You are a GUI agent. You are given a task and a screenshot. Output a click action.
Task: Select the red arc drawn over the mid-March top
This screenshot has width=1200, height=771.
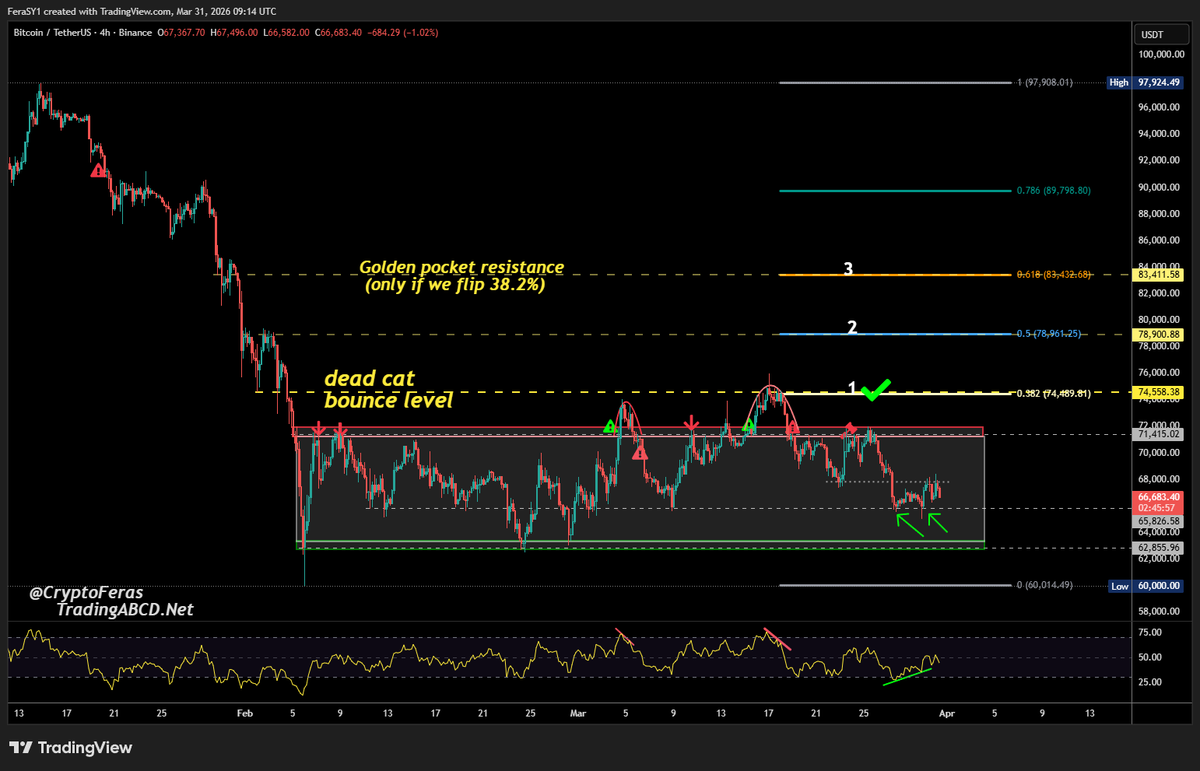[770, 385]
